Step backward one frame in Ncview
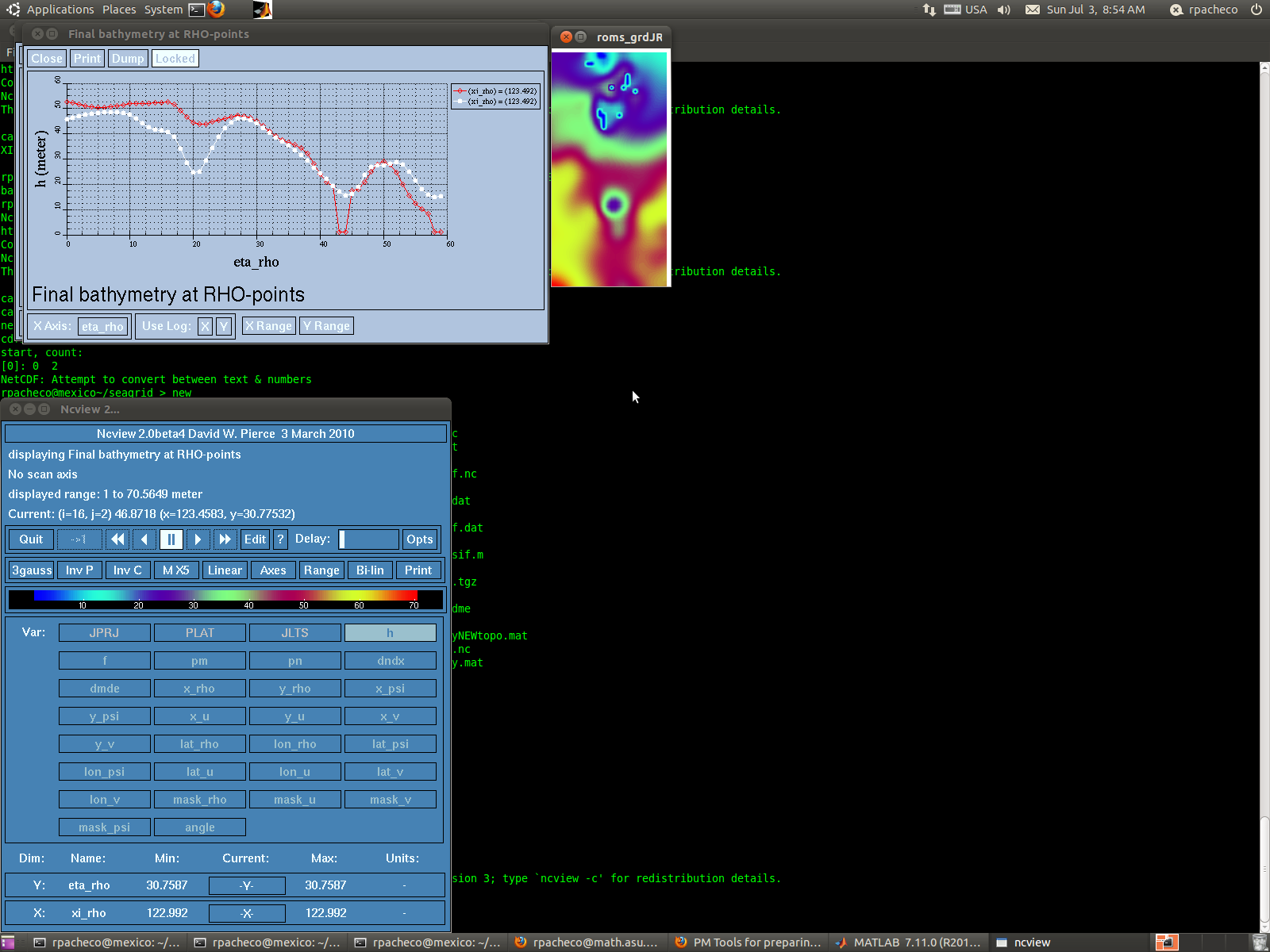The height and width of the screenshot is (952, 1270). click(144, 539)
